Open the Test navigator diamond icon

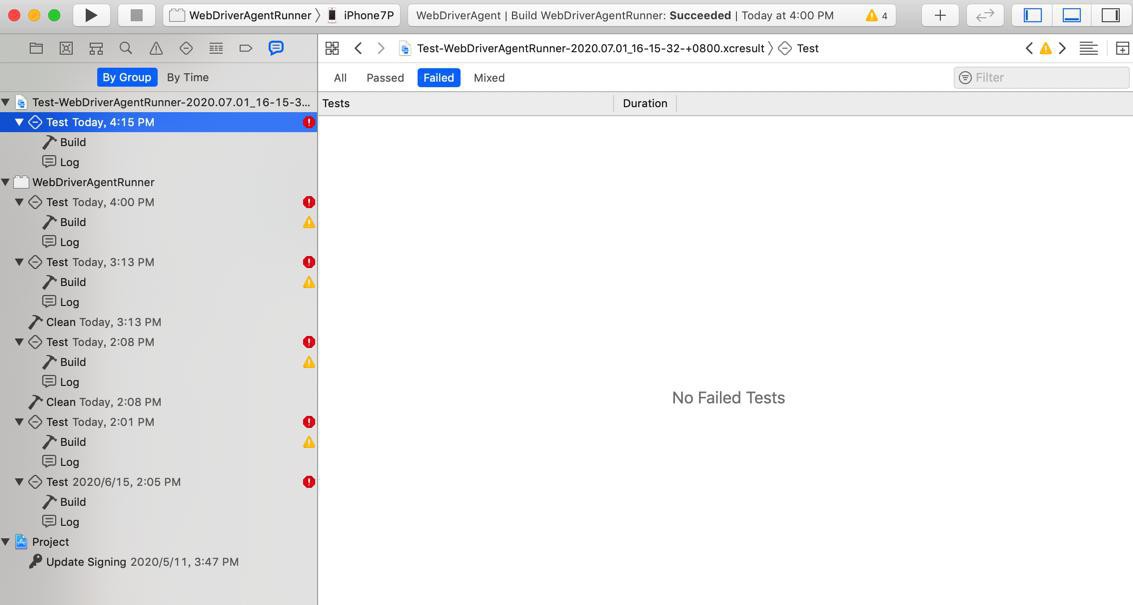[x=186, y=48]
